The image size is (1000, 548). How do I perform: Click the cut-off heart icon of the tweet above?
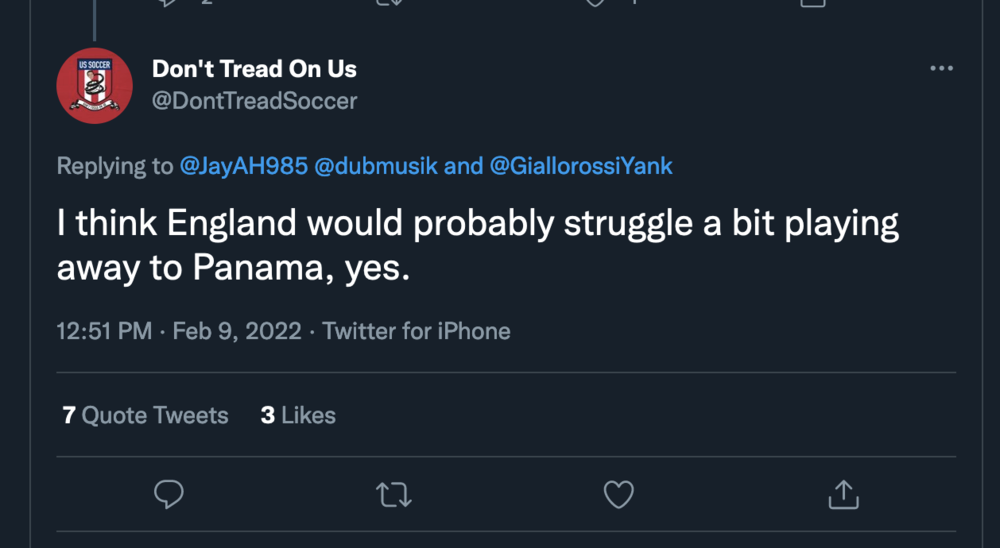(x=596, y=3)
